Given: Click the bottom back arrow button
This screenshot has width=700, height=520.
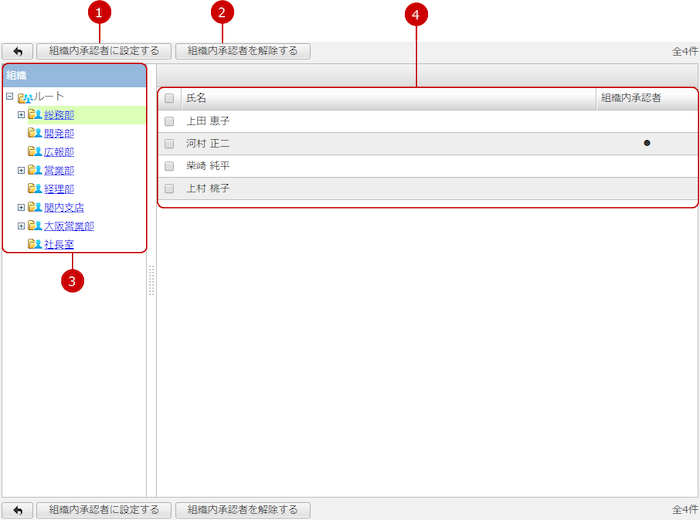Looking at the screenshot, I should (x=17, y=509).
